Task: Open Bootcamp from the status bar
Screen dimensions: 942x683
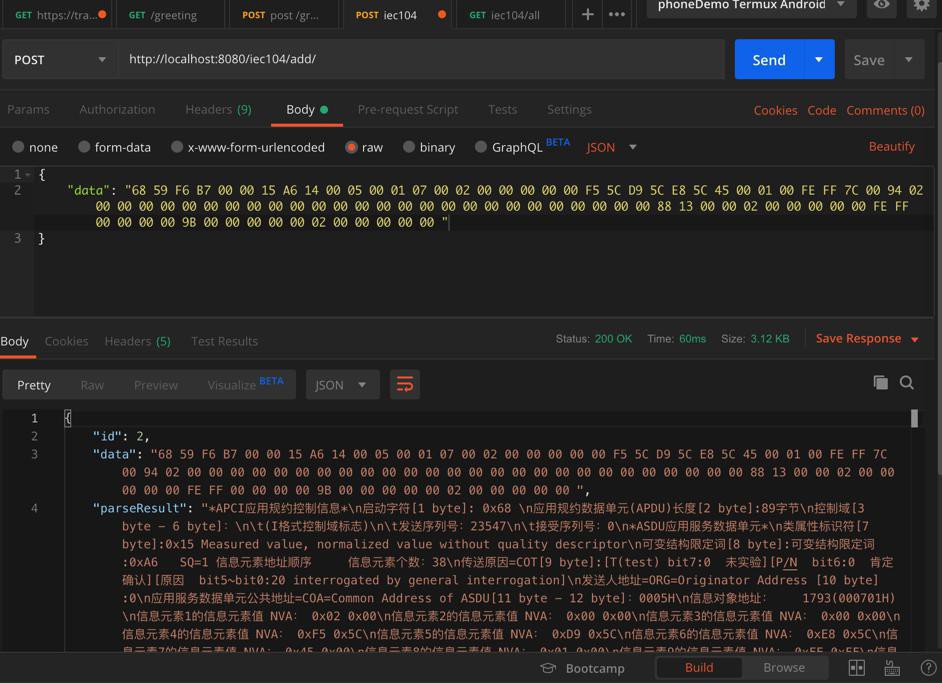Action: tap(583, 668)
